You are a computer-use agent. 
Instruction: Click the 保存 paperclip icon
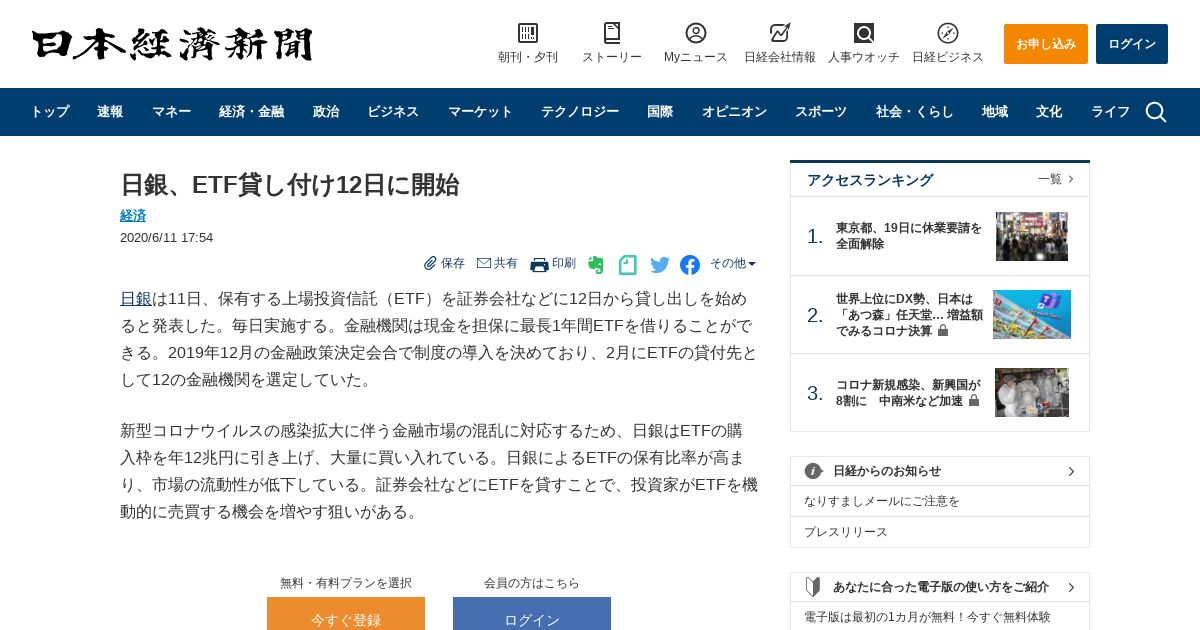(430, 263)
